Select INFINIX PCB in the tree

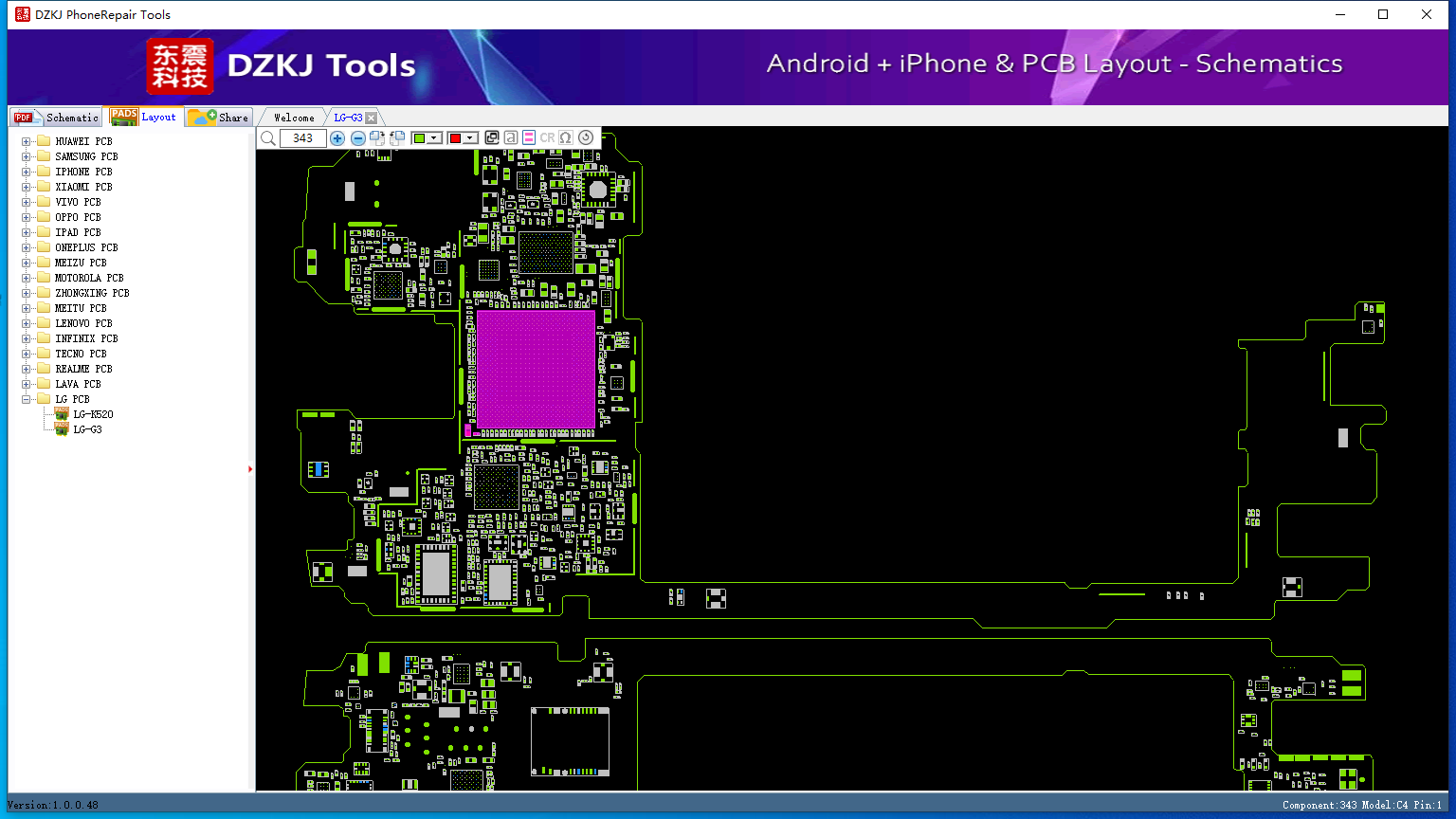point(86,338)
